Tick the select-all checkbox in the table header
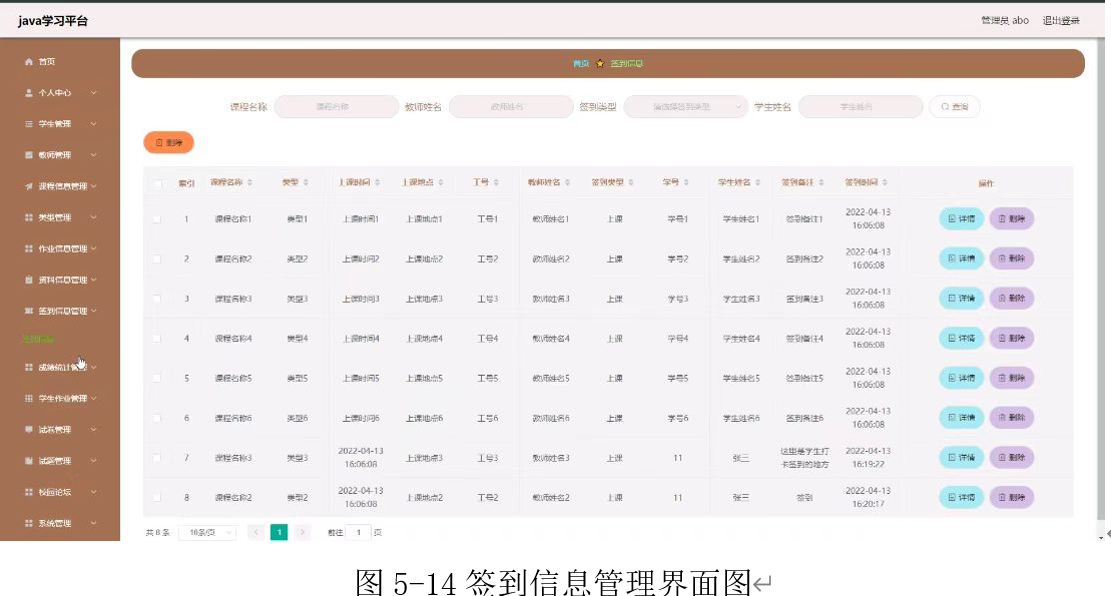Image resolution: width=1111 pixels, height=596 pixels. [157, 184]
